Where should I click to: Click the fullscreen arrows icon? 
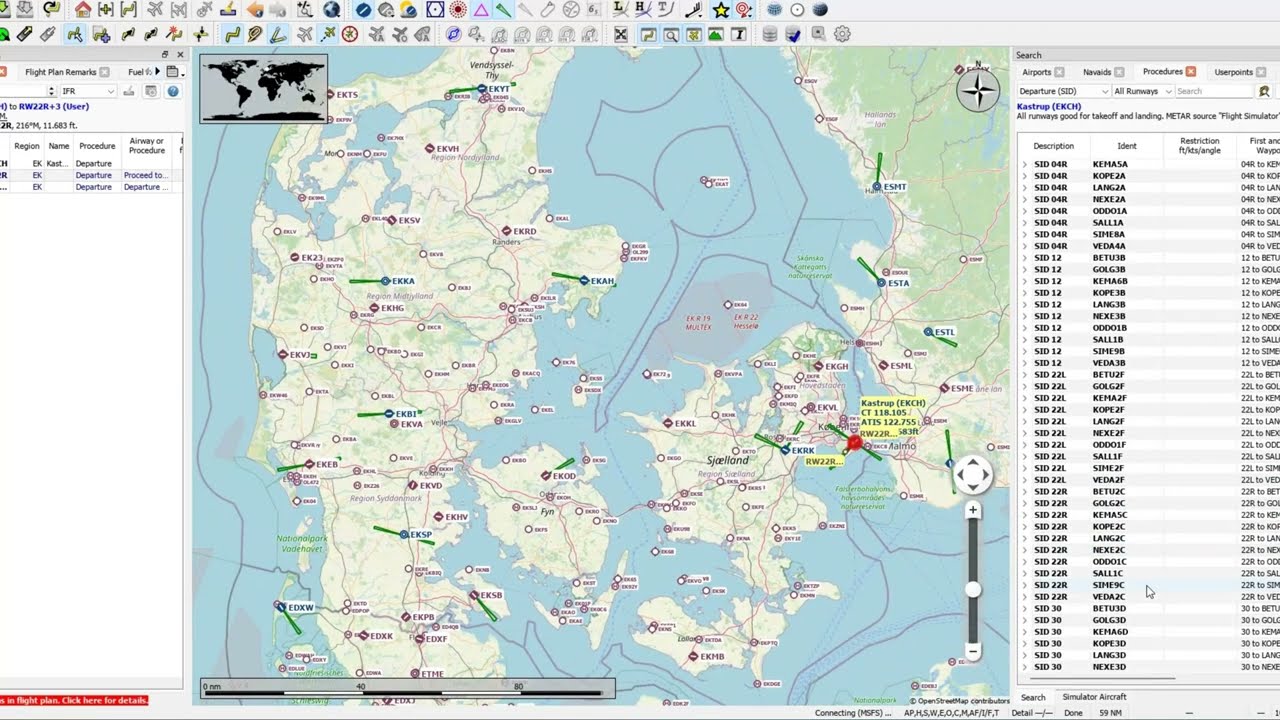click(621, 34)
